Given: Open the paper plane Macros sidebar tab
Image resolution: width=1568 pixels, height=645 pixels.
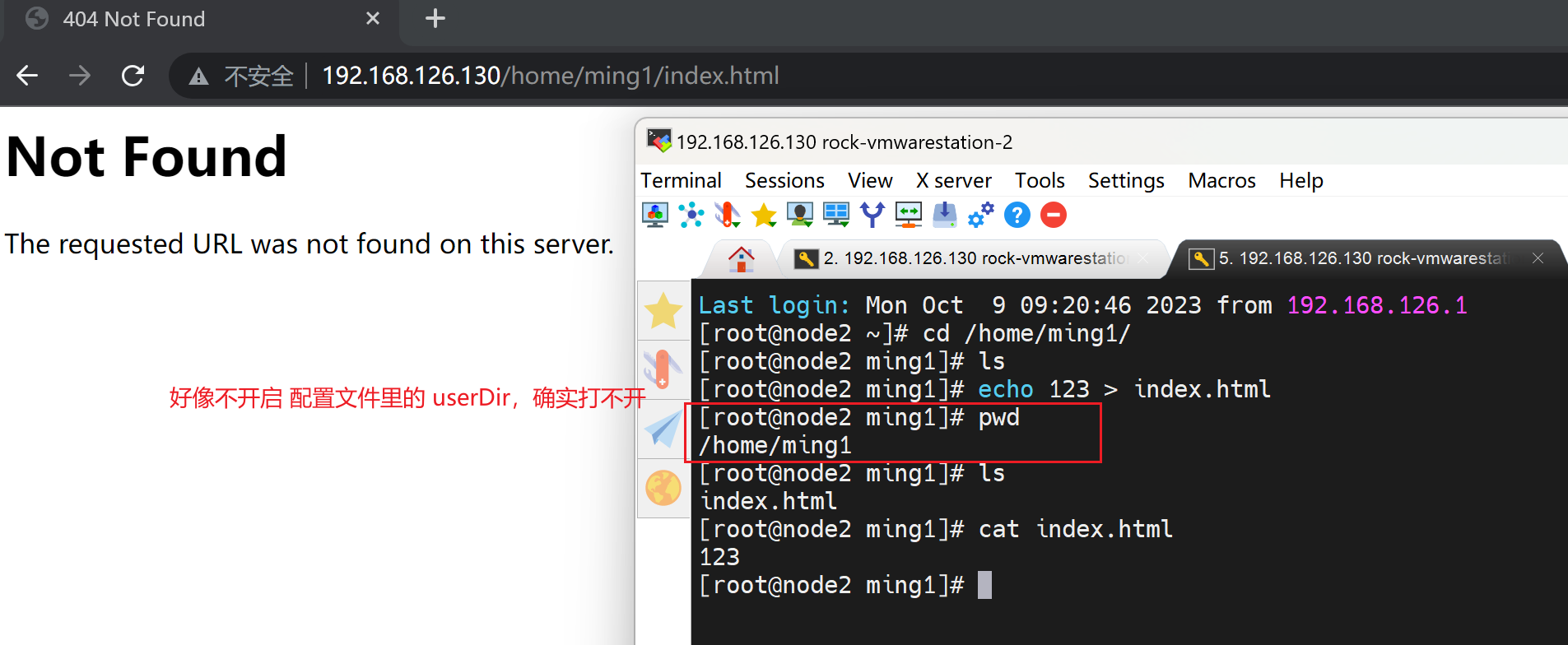Looking at the screenshot, I should (663, 429).
